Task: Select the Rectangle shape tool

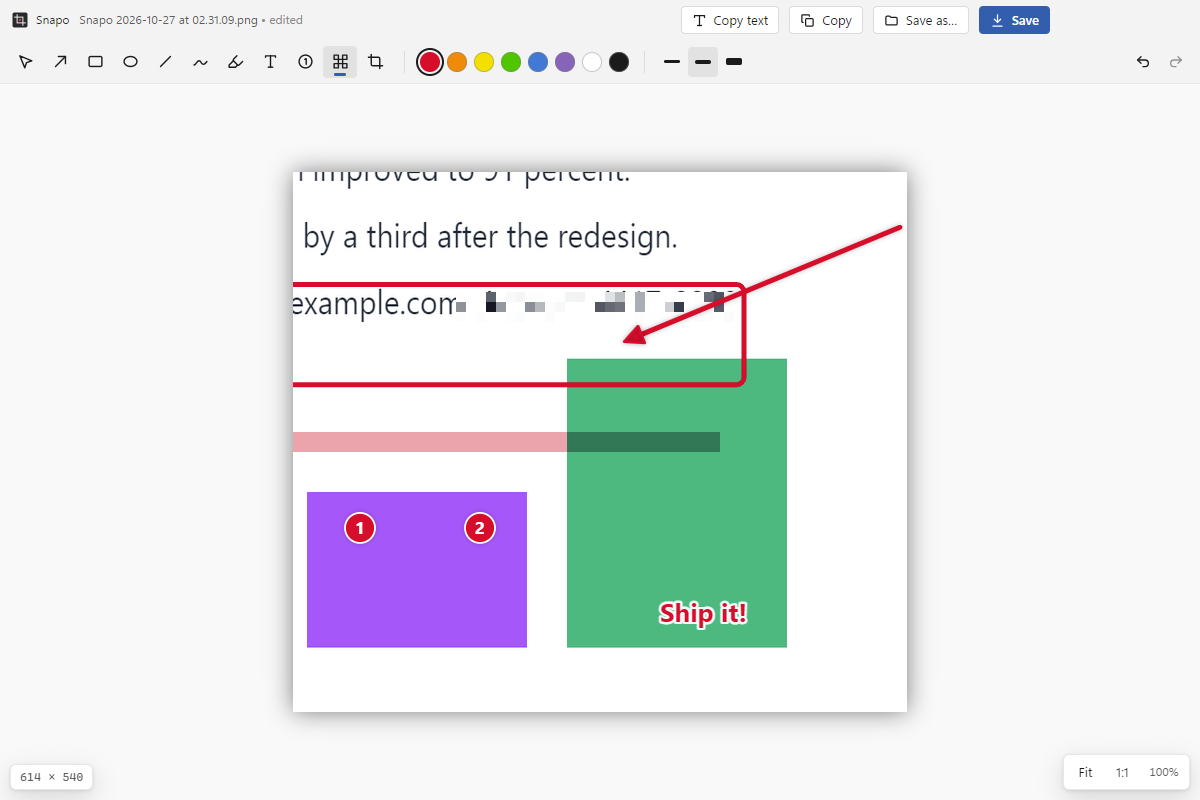Action: coord(96,62)
